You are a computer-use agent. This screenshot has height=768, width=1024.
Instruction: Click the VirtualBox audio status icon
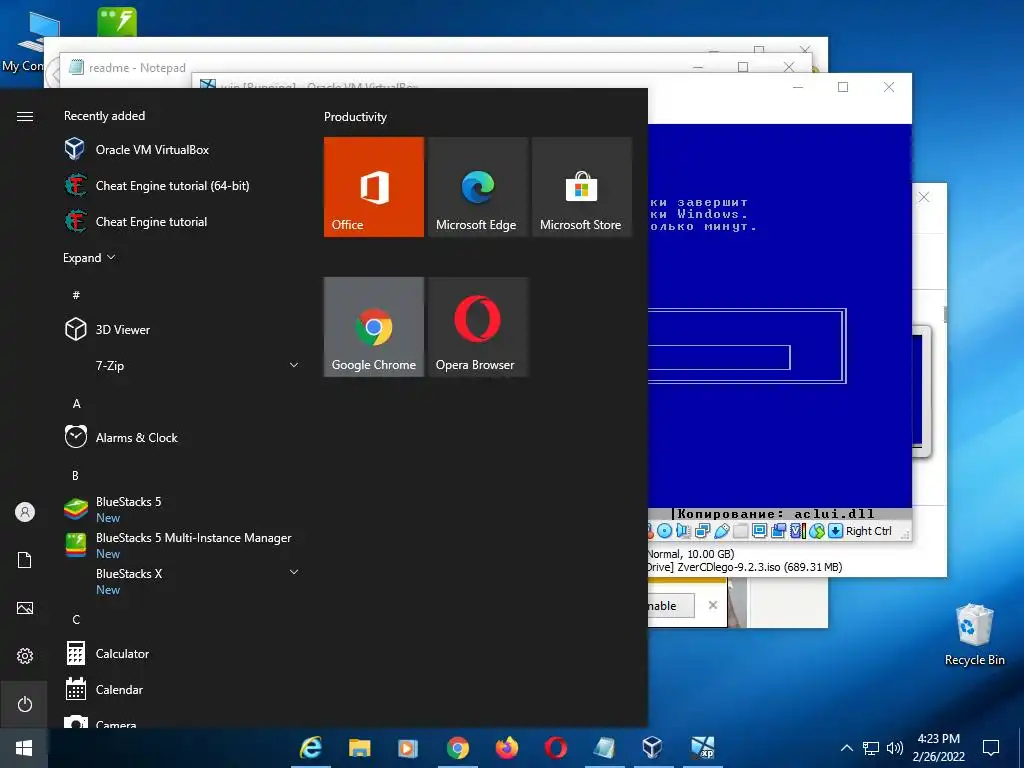click(683, 531)
